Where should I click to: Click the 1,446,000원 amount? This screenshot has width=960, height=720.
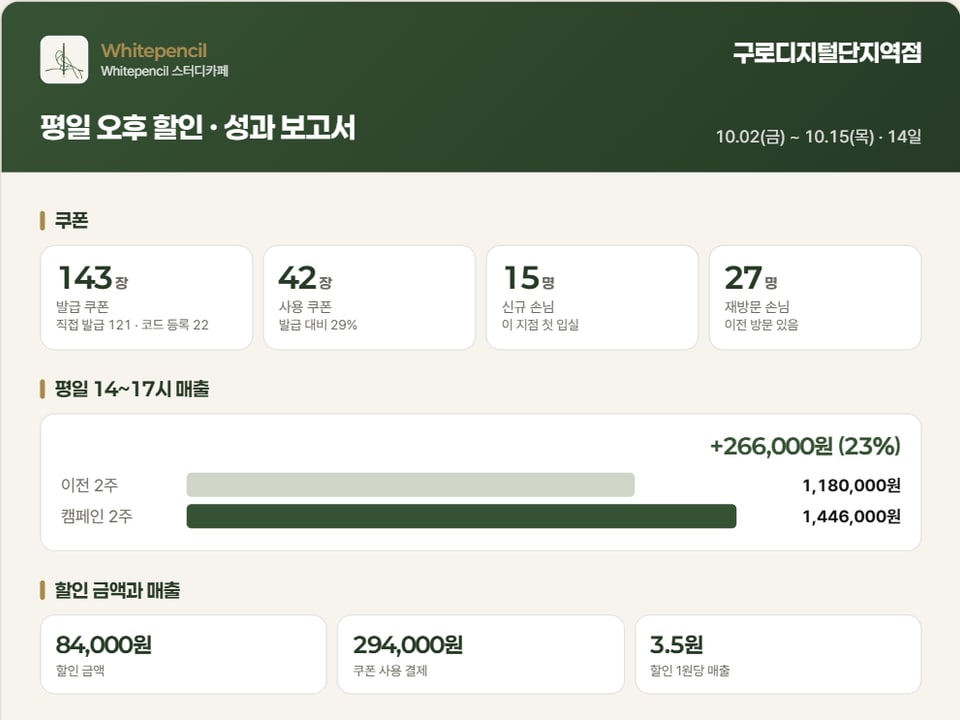852,517
